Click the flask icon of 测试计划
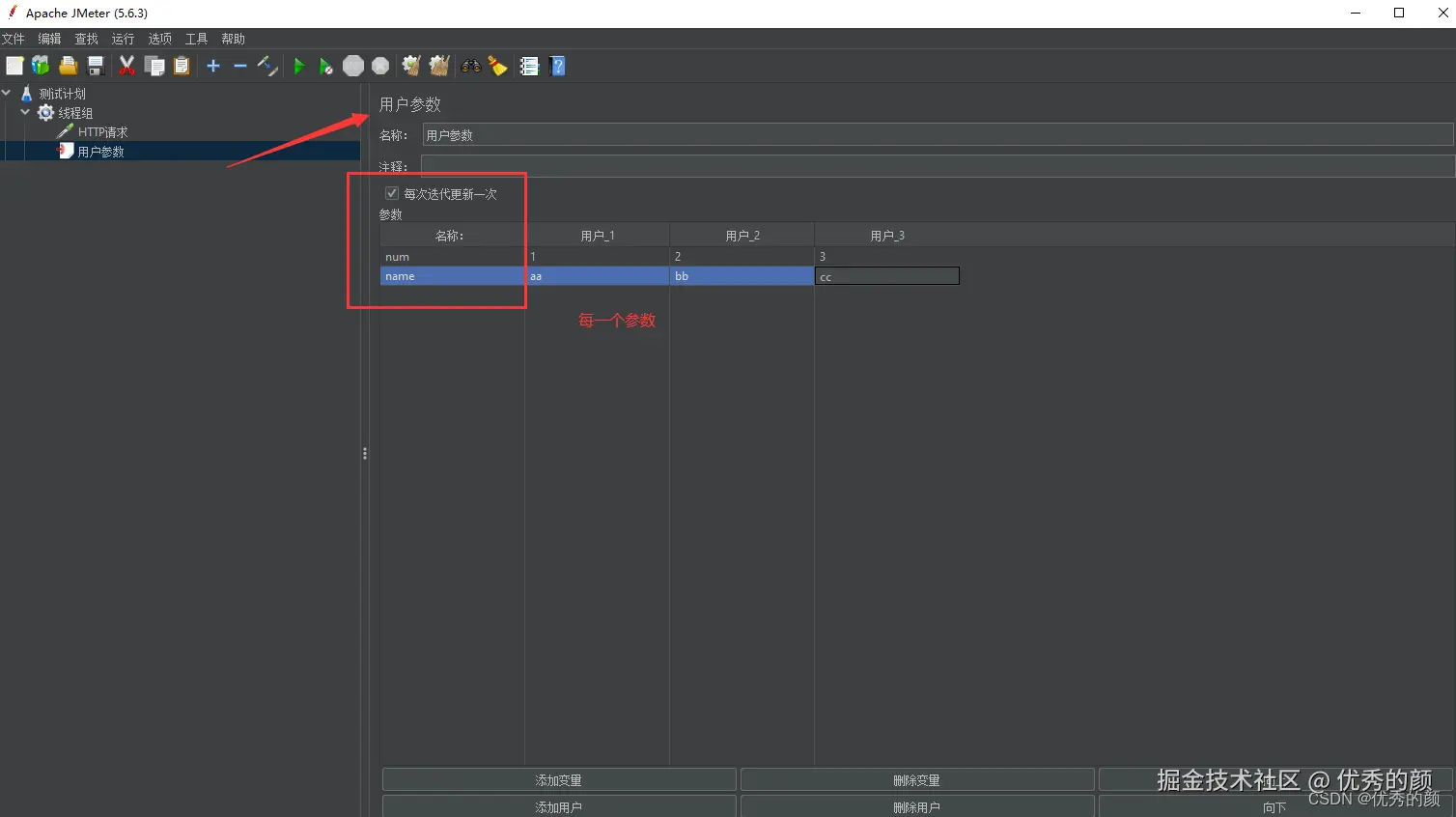 point(27,94)
